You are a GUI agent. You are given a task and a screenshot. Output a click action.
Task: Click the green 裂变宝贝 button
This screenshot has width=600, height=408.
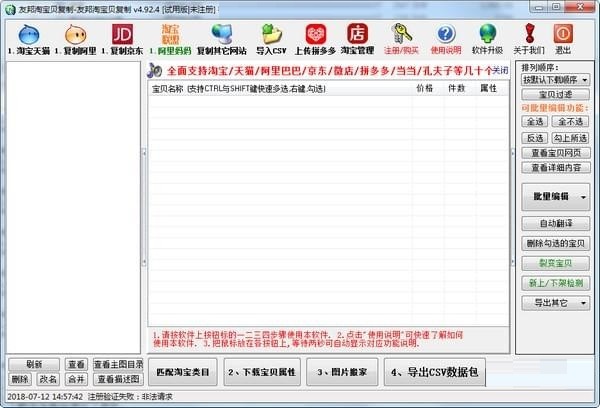click(x=556, y=263)
